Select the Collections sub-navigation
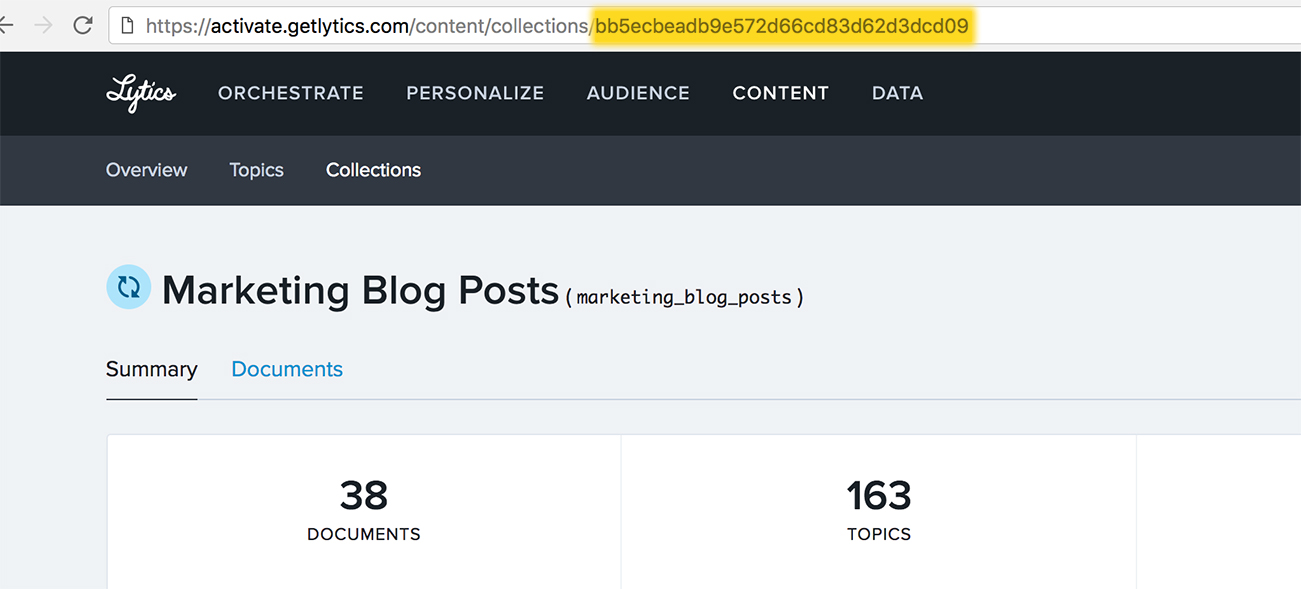This screenshot has width=1301, height=589. pos(373,170)
